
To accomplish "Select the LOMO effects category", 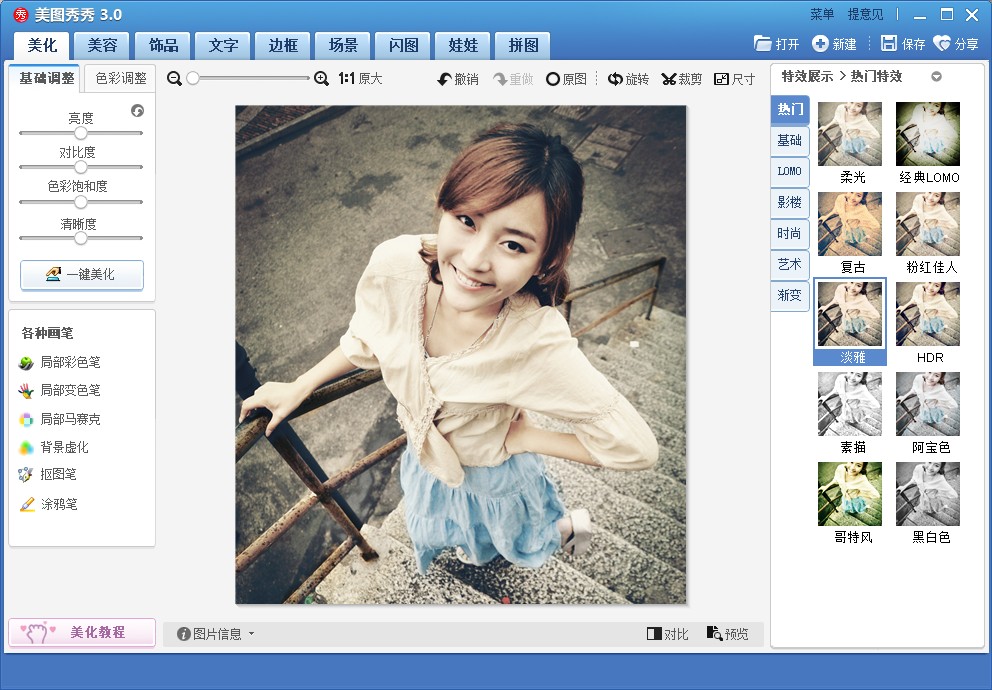I will pyautogui.click(x=790, y=171).
